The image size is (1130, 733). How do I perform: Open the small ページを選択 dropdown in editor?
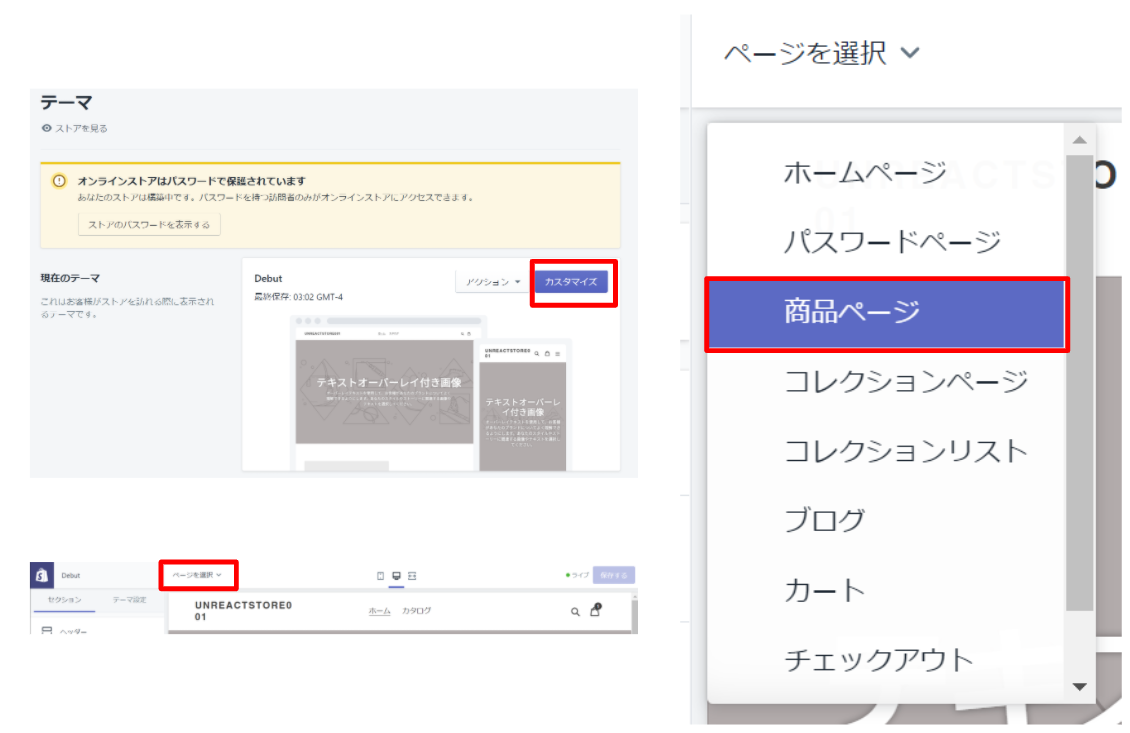pyautogui.click(x=197, y=575)
